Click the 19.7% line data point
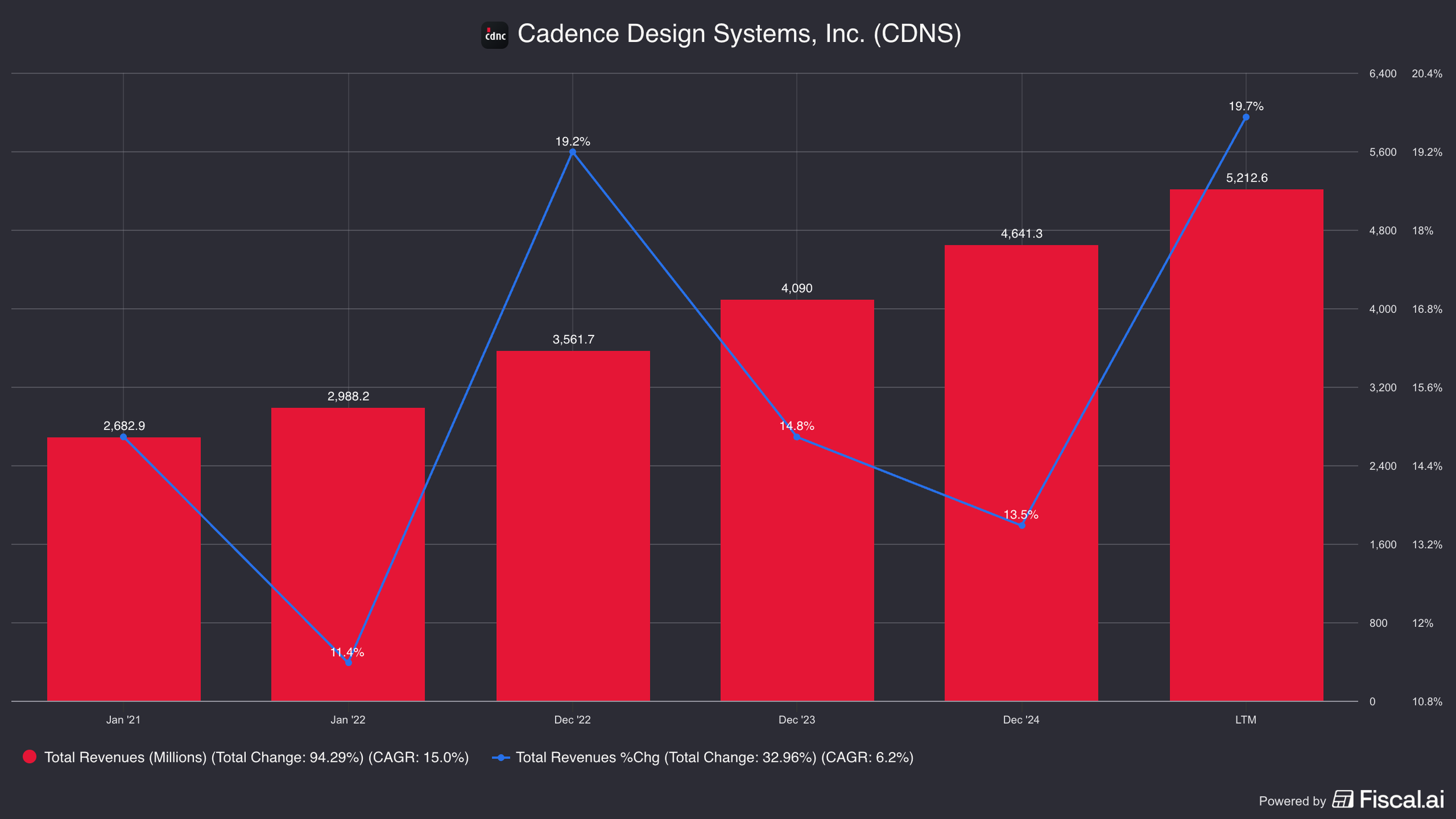This screenshot has width=1456, height=819. (1246, 117)
